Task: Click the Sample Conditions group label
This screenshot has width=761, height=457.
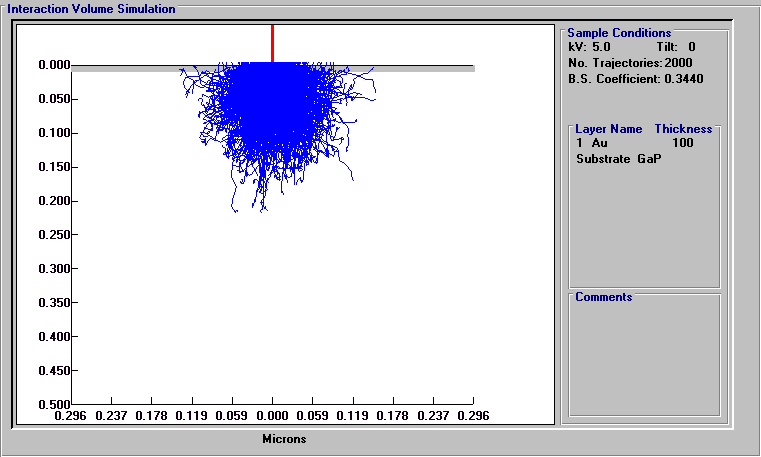Action: click(619, 33)
